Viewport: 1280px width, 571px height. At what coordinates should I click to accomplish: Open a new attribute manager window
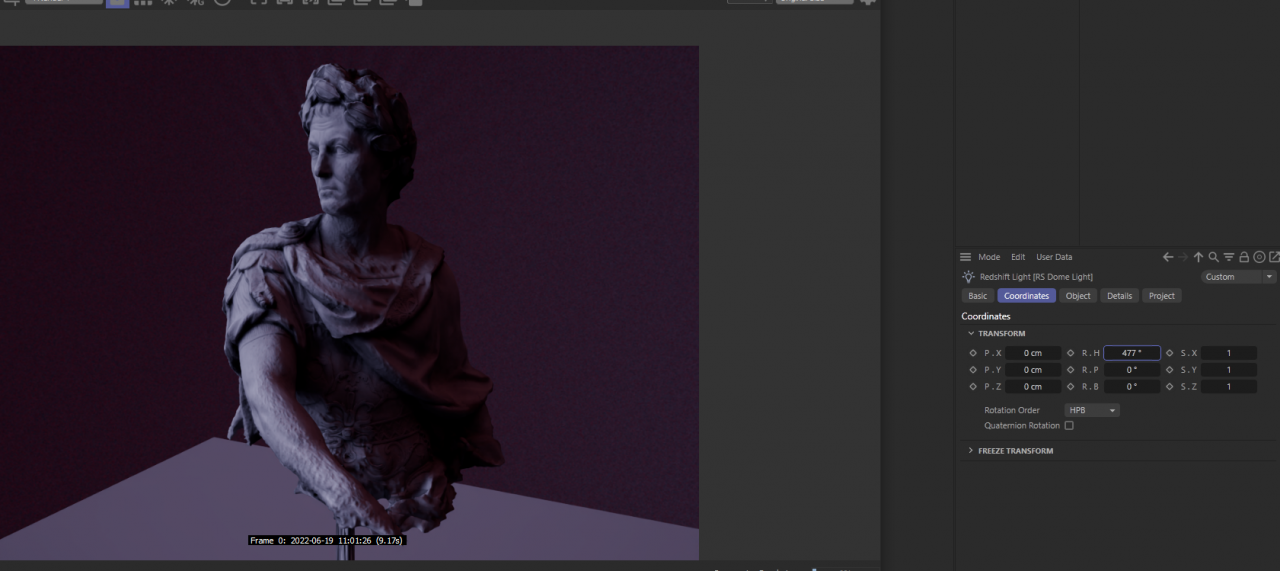point(1274,257)
